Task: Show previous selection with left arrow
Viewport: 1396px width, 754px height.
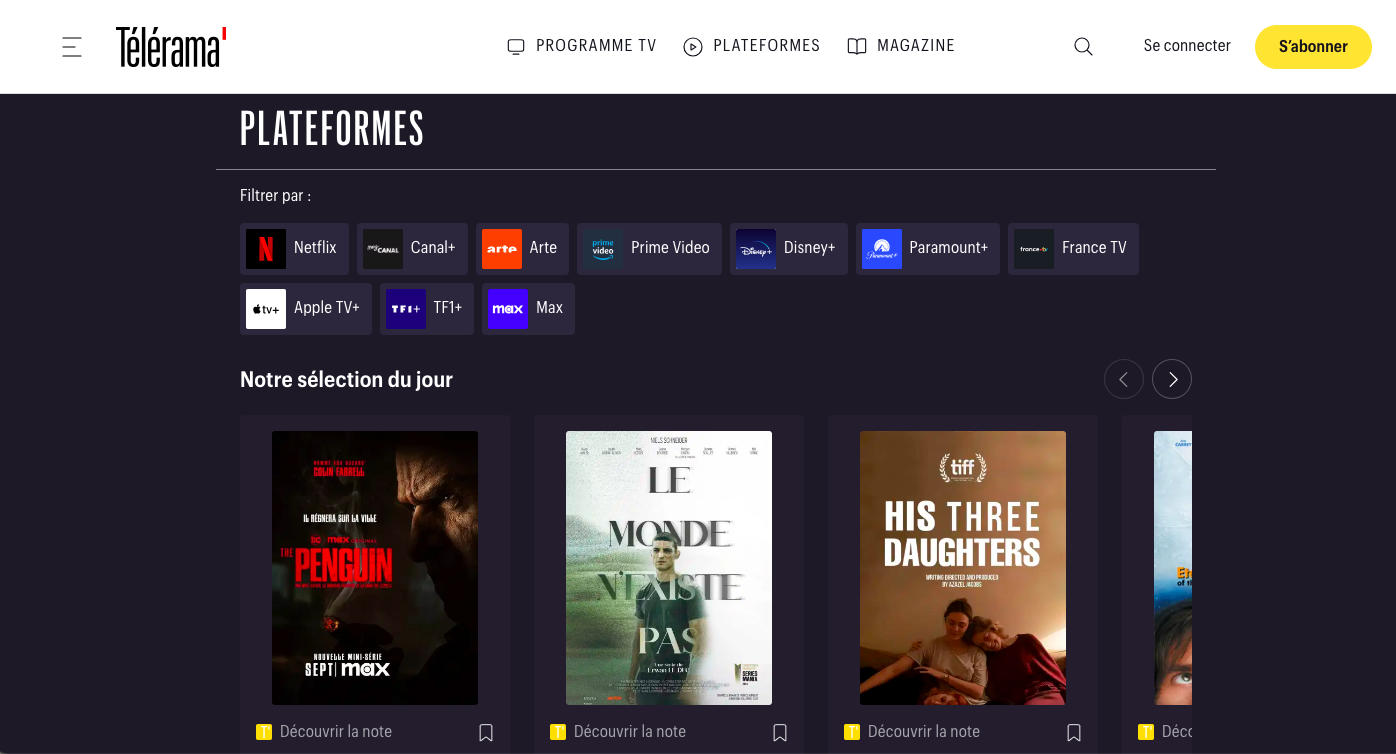Action: click(x=1123, y=379)
